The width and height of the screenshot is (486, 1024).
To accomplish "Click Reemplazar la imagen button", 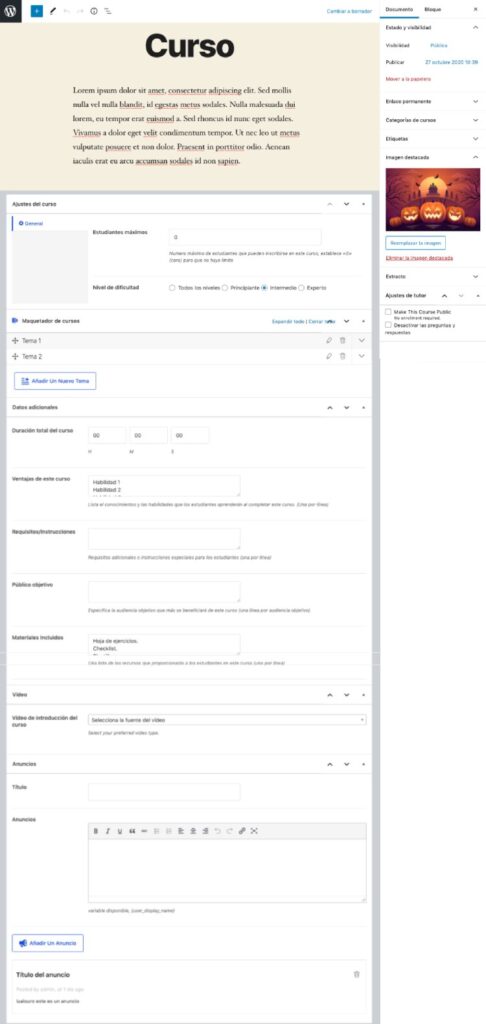I will [415, 242].
